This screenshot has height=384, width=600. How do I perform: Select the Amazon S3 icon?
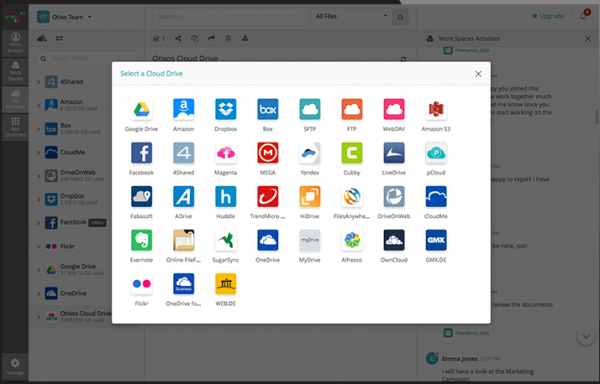pos(436,109)
